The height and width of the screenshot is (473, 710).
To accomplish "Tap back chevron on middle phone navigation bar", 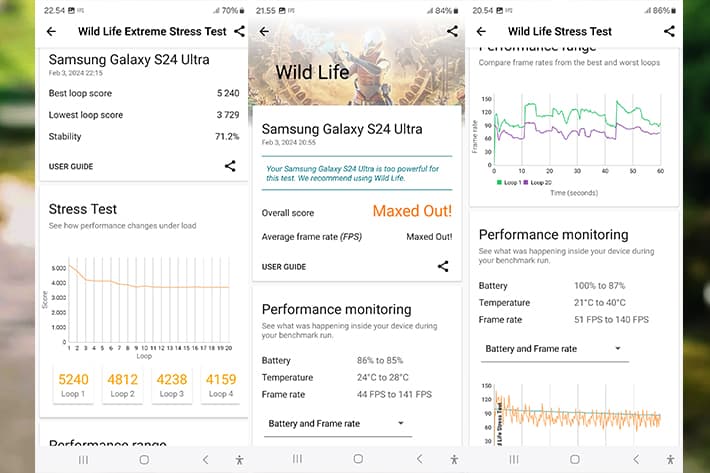I will pos(420,459).
